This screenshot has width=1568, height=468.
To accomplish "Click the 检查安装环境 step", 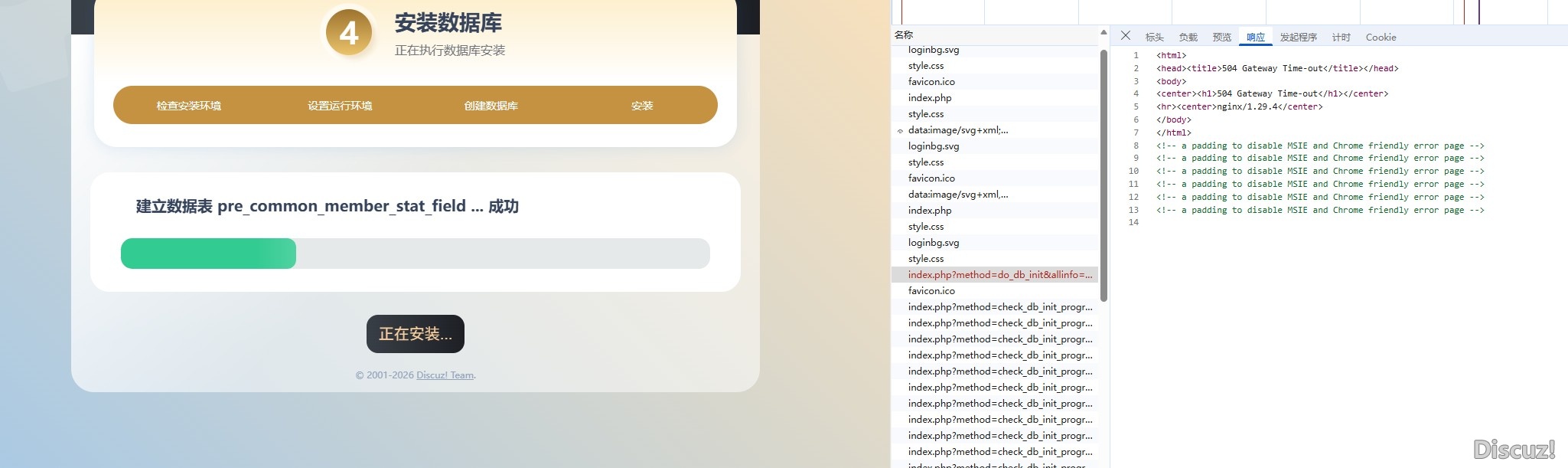I will 188,106.
